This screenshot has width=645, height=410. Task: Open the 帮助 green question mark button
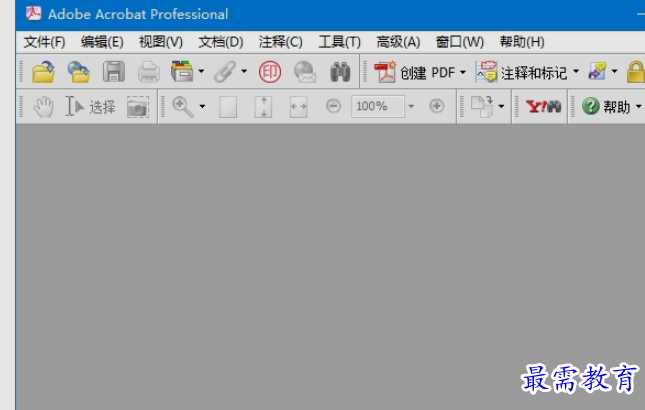tap(606, 107)
